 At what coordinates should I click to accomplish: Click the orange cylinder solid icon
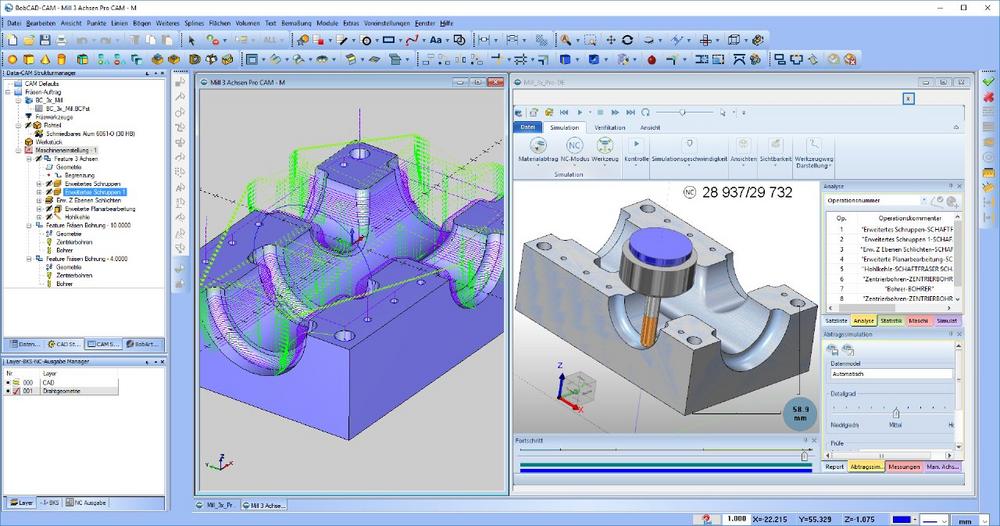tap(62, 59)
